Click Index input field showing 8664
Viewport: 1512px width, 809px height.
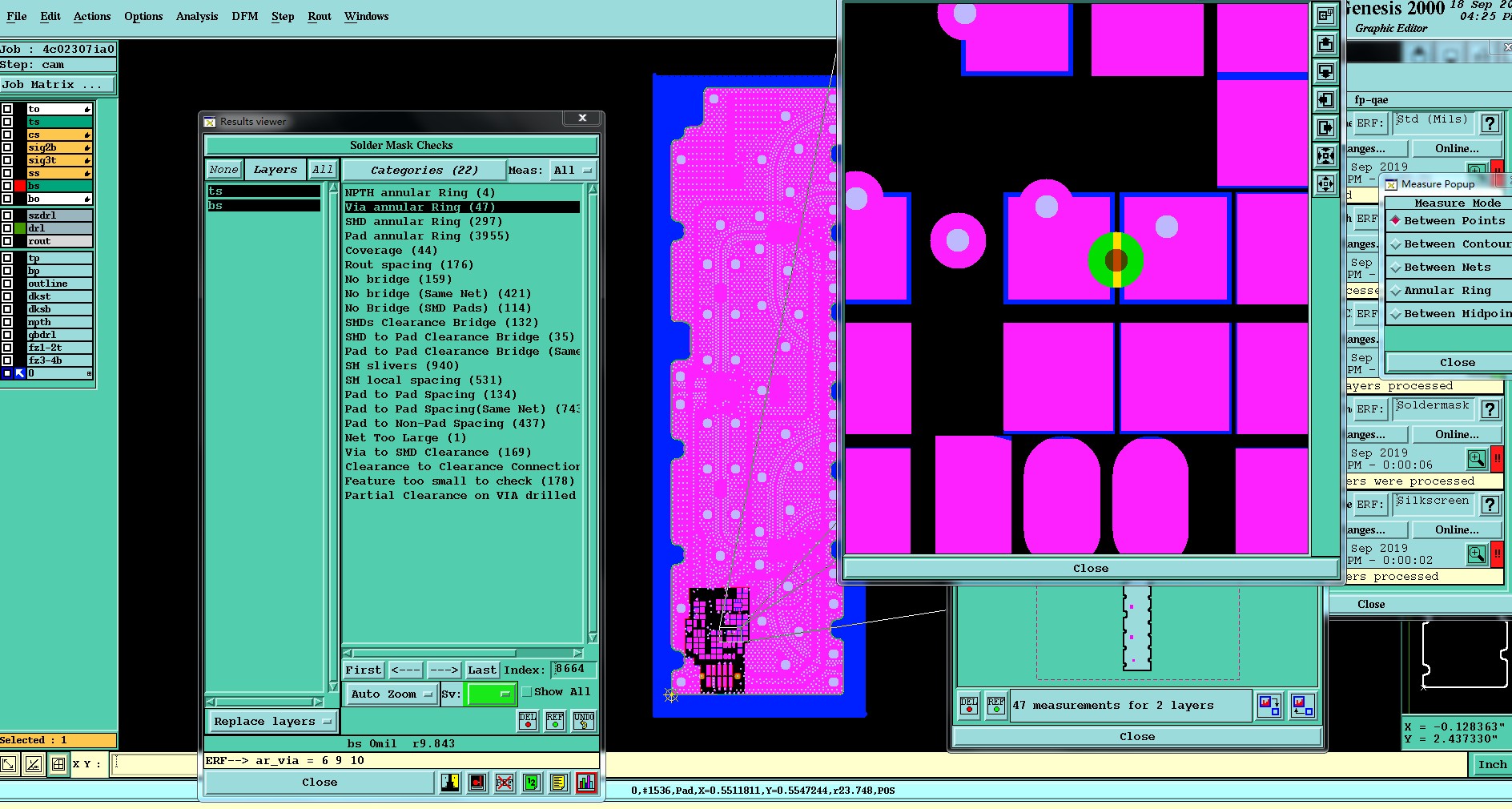click(x=574, y=670)
